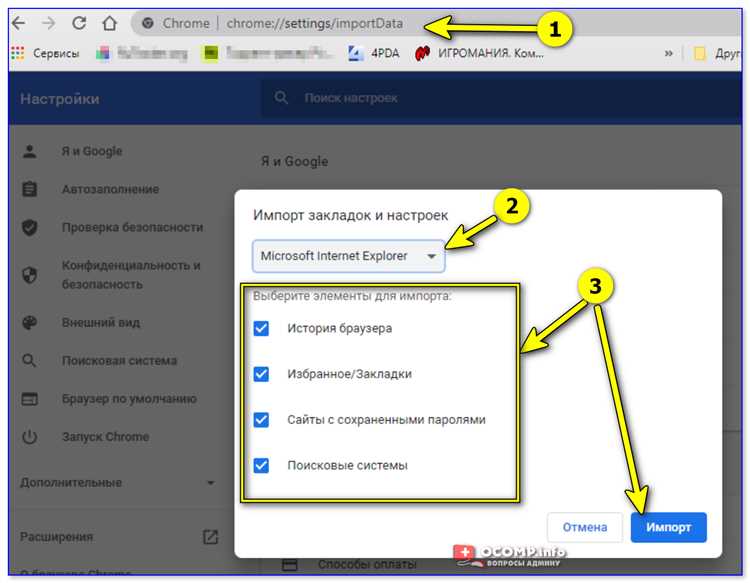Open the Сервисы apps grid icon

[x=18, y=53]
